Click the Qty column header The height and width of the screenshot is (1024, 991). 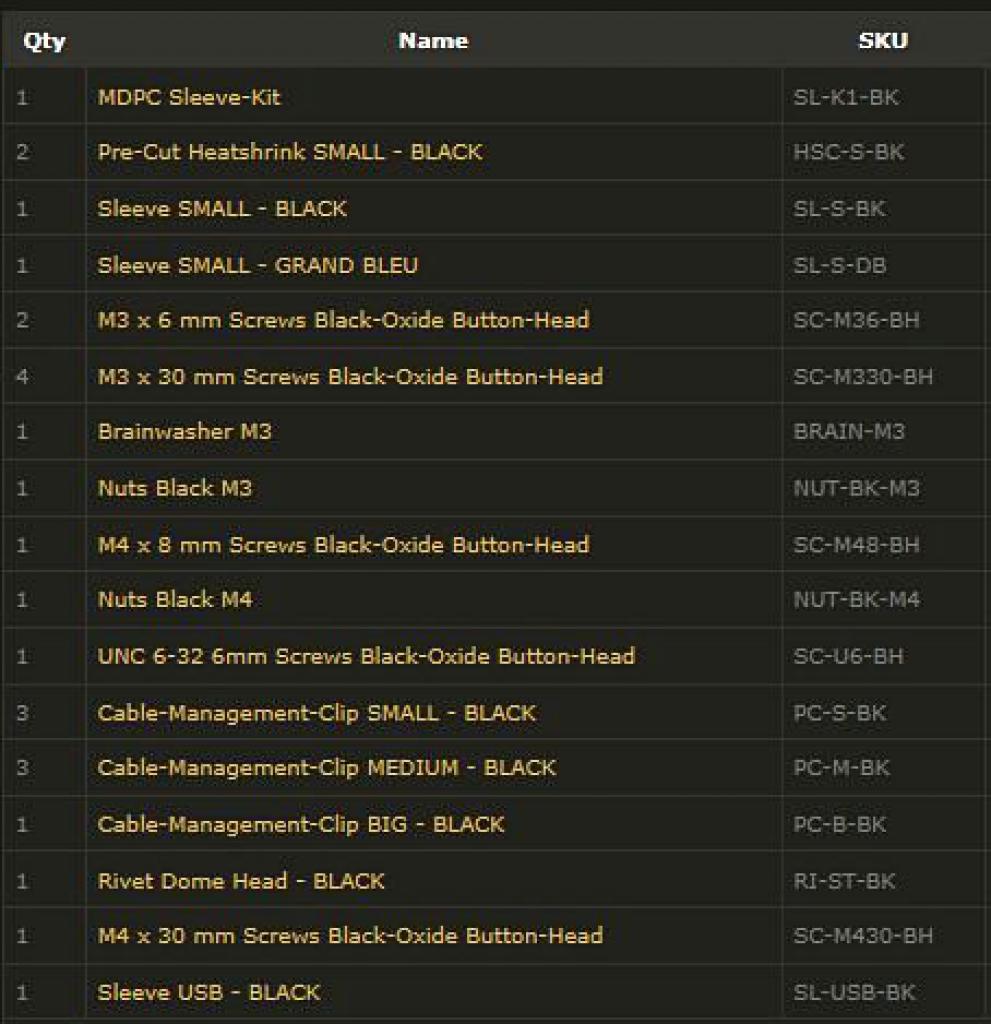(x=44, y=42)
